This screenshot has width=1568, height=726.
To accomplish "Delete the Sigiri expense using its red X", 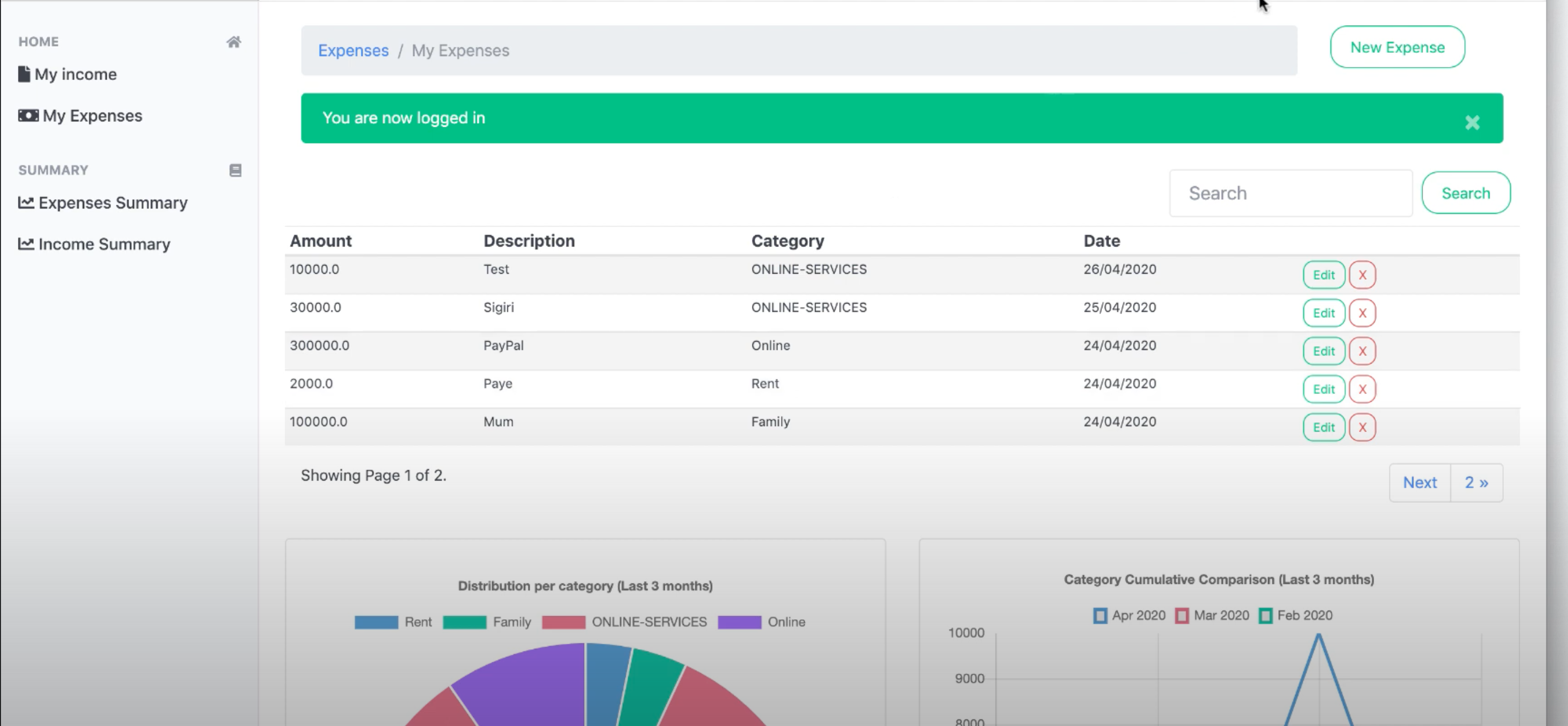I will pyautogui.click(x=1363, y=313).
